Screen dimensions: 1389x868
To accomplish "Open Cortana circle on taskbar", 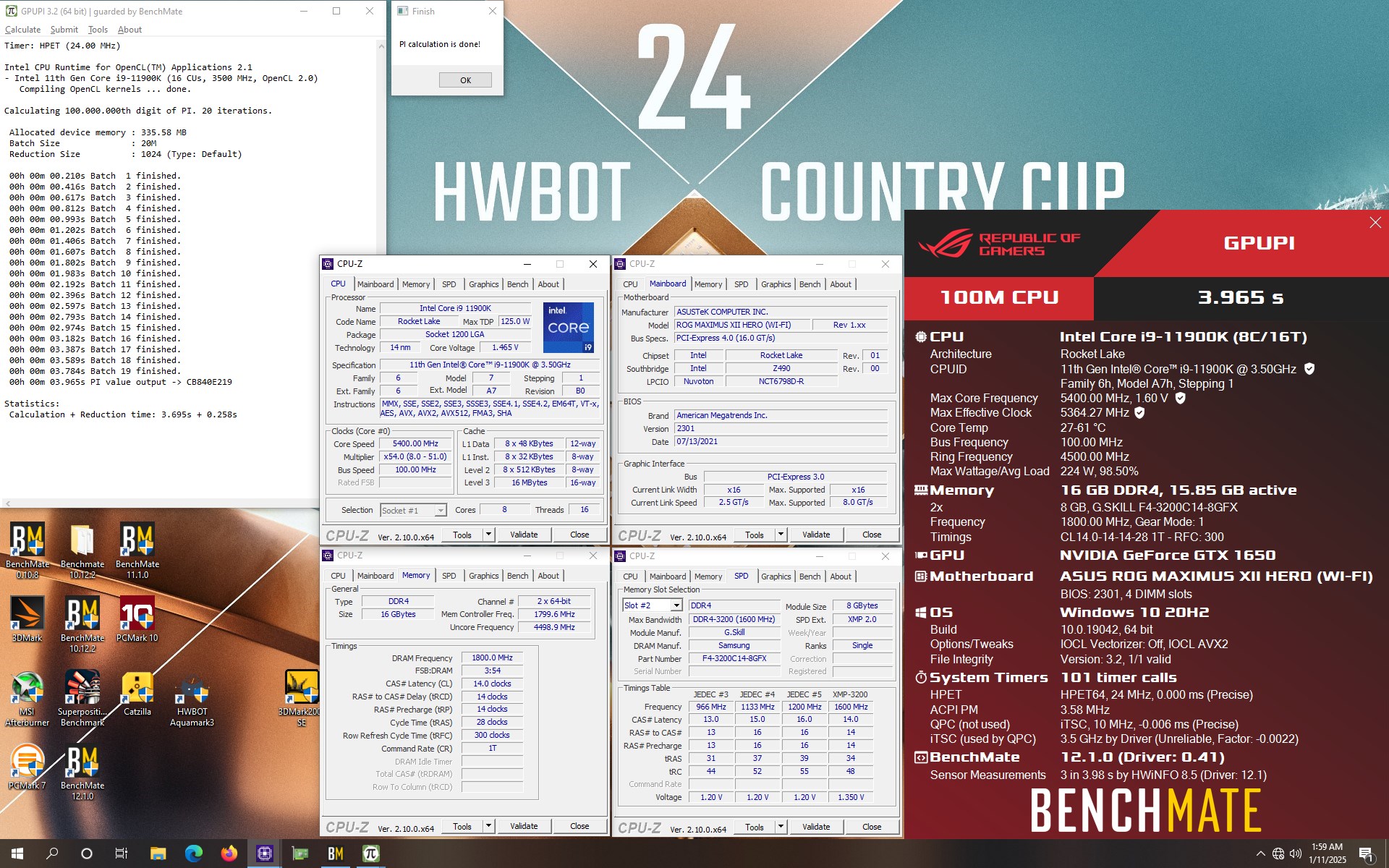I will 87,854.
